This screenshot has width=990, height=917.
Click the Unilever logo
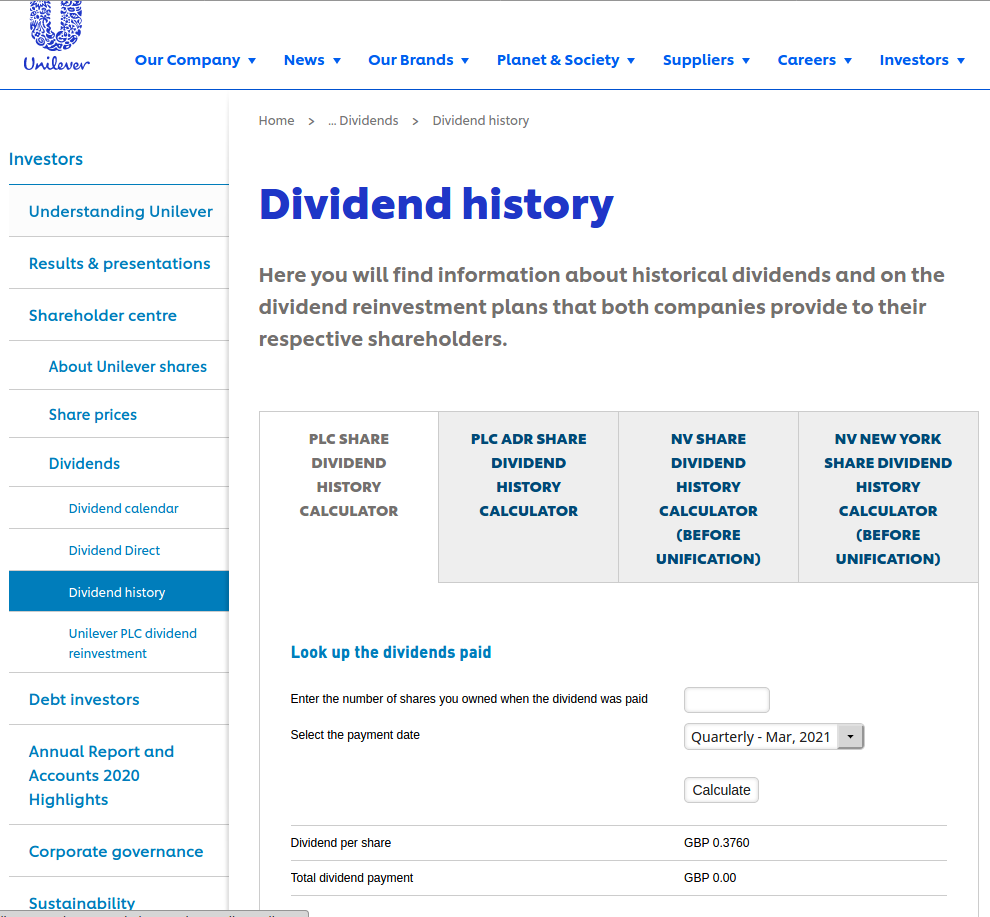[x=56, y=36]
